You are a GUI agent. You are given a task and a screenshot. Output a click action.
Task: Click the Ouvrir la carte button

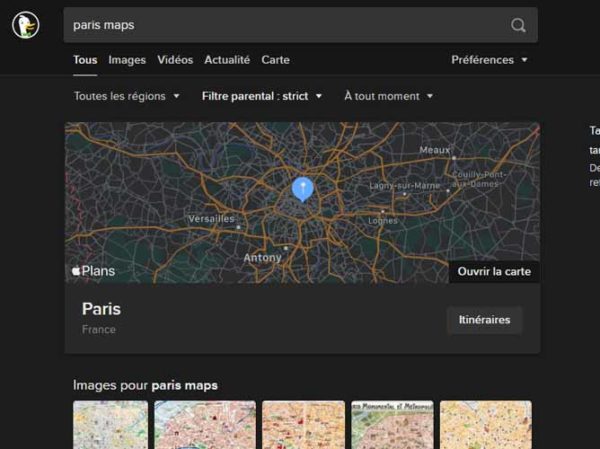494,271
